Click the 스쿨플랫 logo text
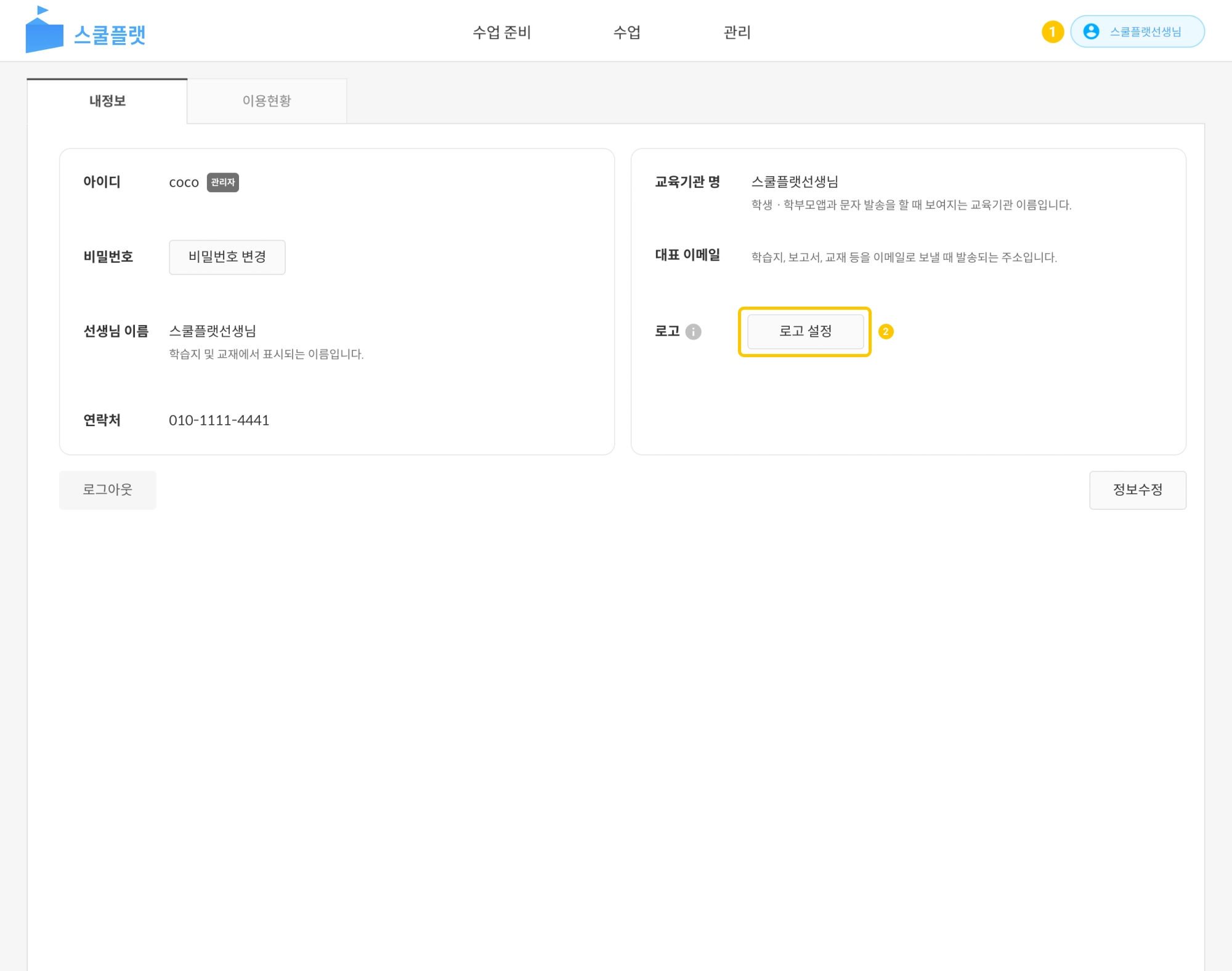This screenshot has height=971, width=1232. [110, 34]
